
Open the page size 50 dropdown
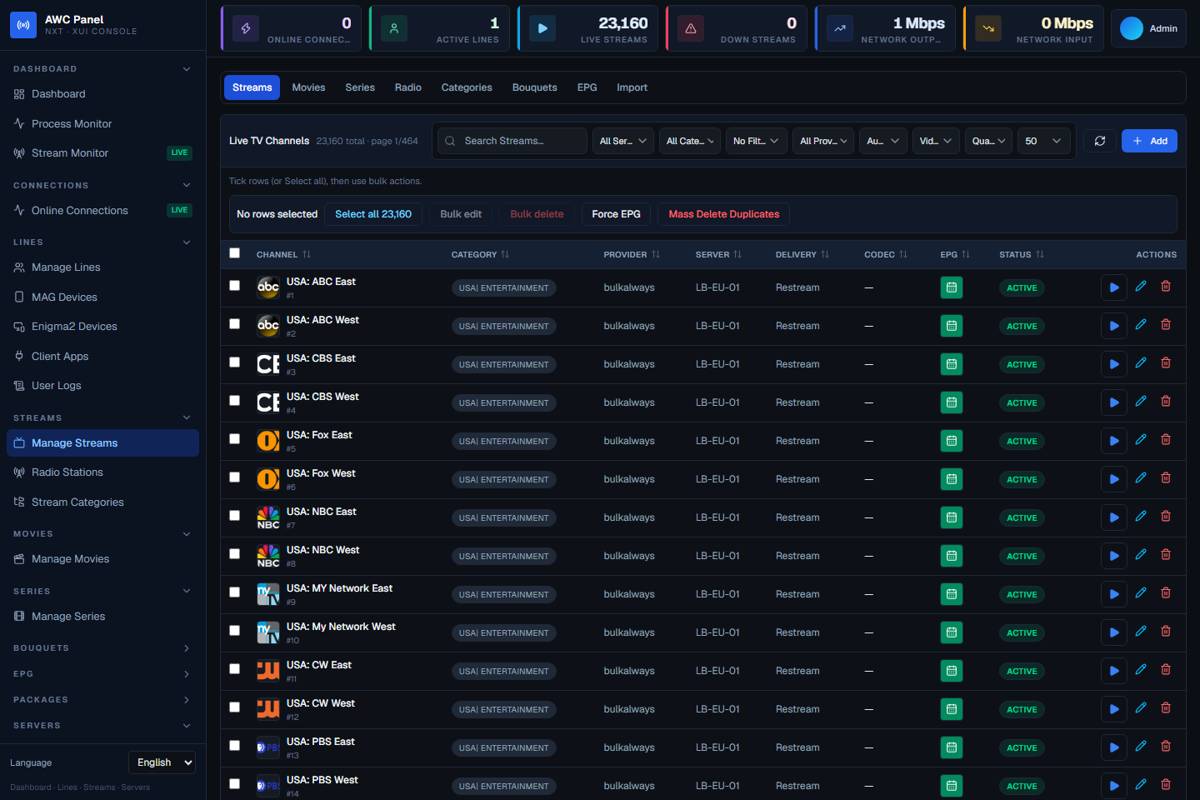[1044, 141]
